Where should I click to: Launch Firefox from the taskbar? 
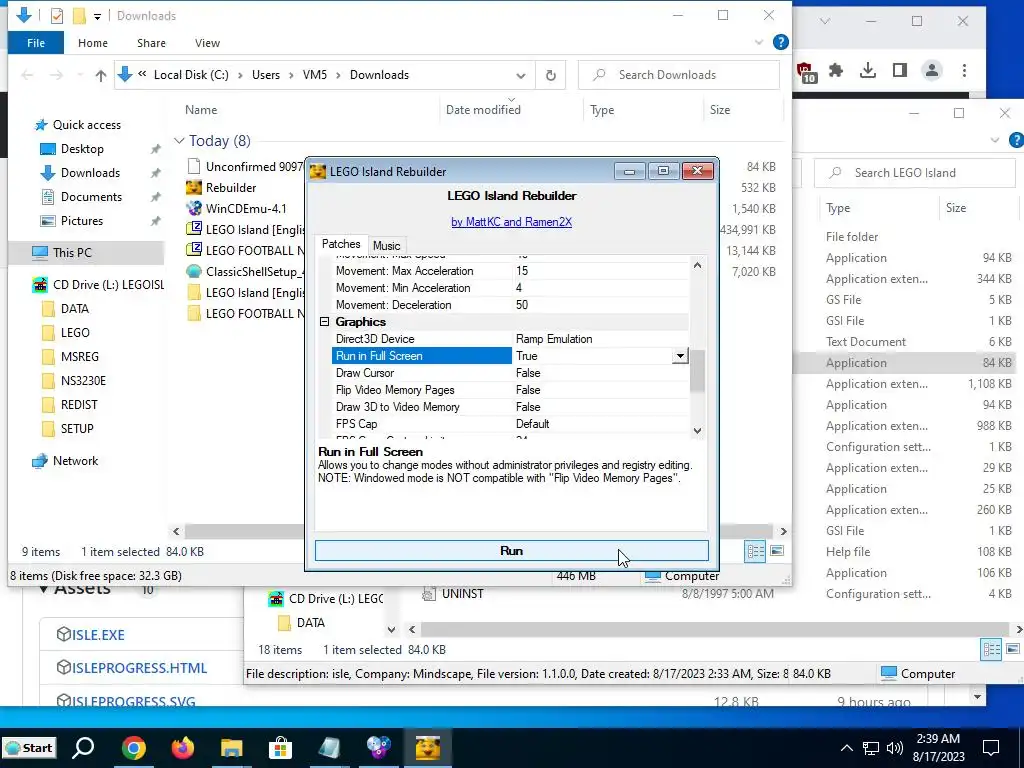[x=183, y=748]
